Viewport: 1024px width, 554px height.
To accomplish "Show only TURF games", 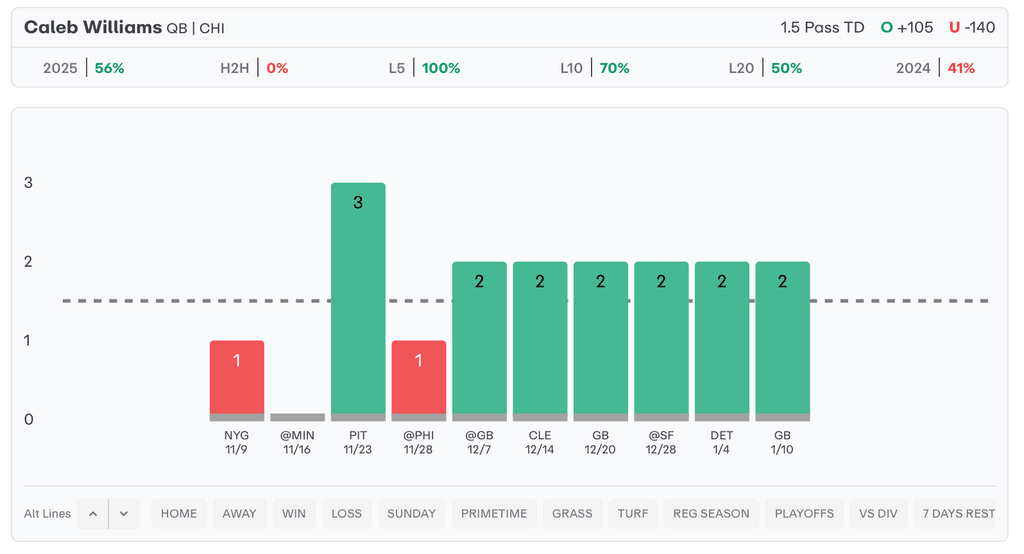I will pos(633,514).
